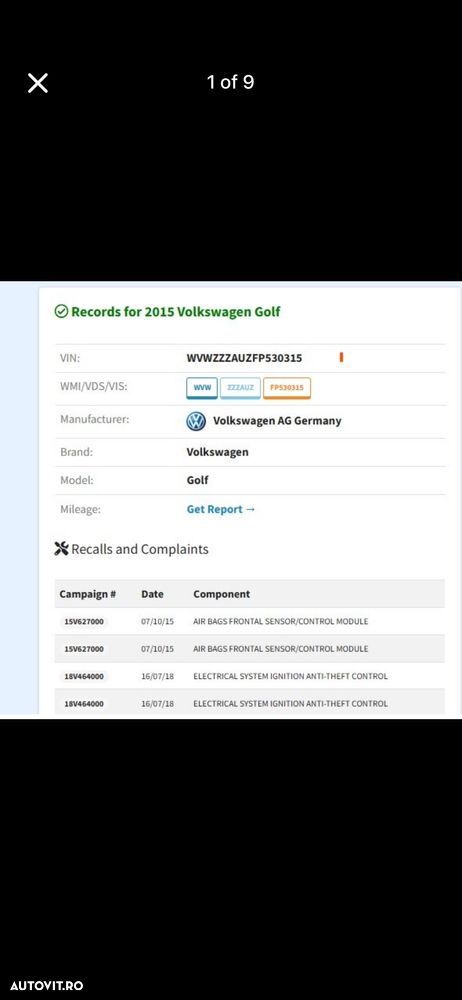462x1000 pixels.
Task: Click first 18V464000 campaign badge
Action: point(84,676)
